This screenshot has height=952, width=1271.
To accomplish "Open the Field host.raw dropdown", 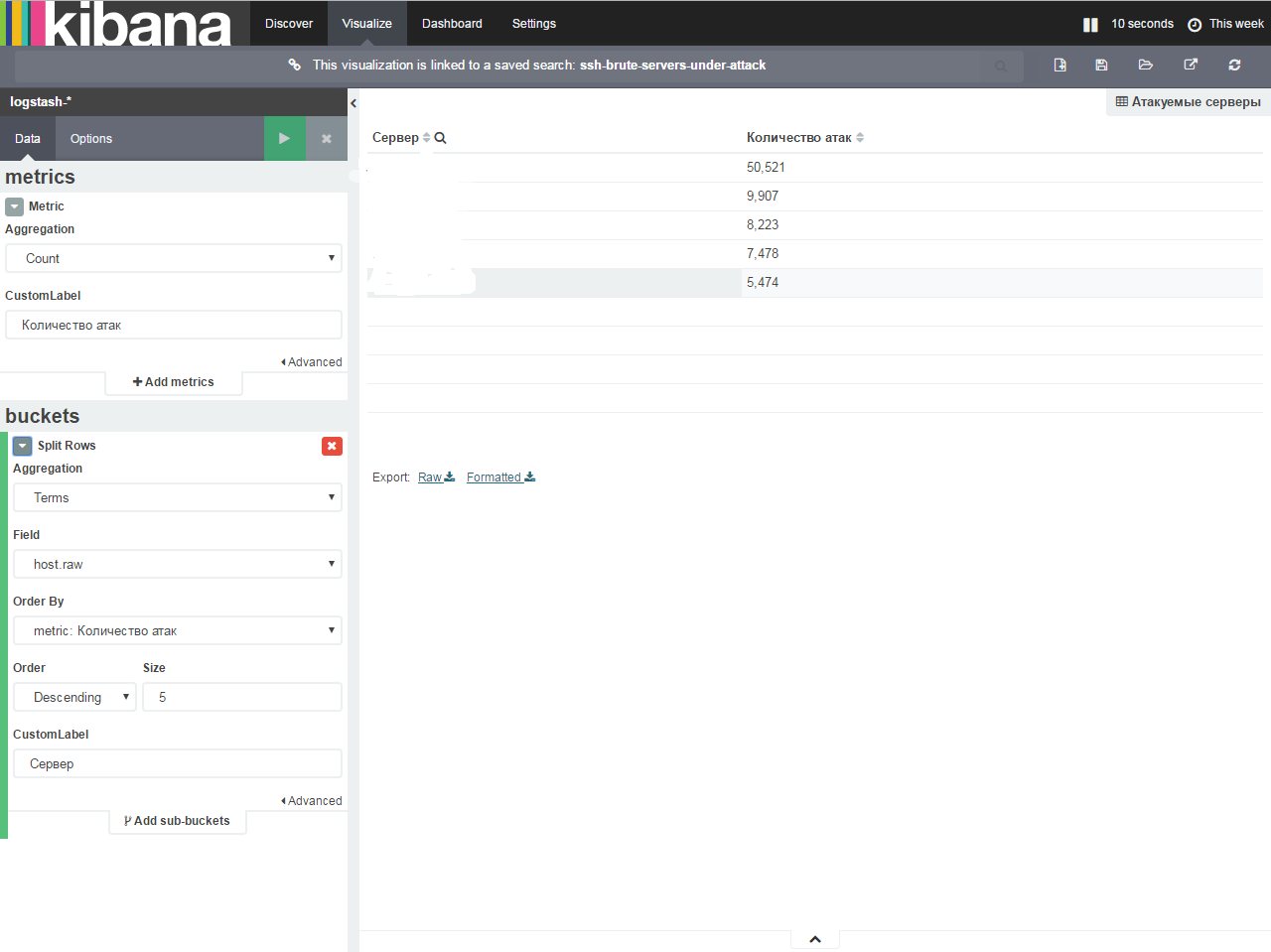I will tap(178, 564).
